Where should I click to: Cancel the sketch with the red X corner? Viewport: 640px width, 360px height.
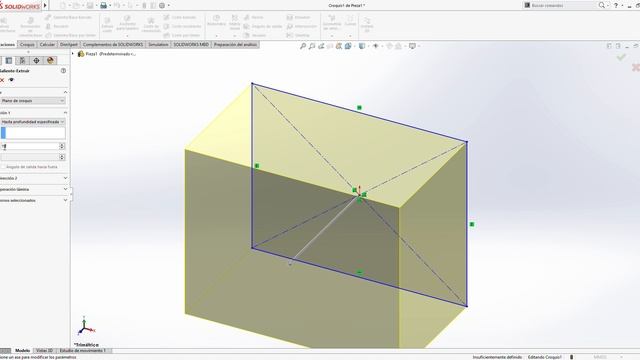(x=636, y=67)
